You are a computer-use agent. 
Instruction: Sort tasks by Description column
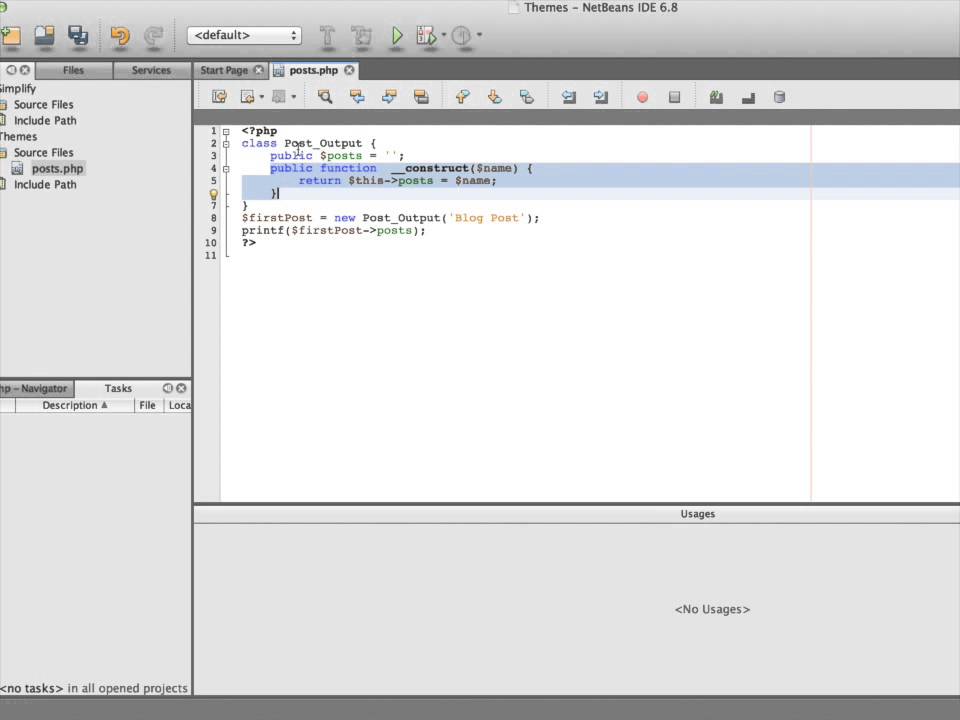(75, 405)
